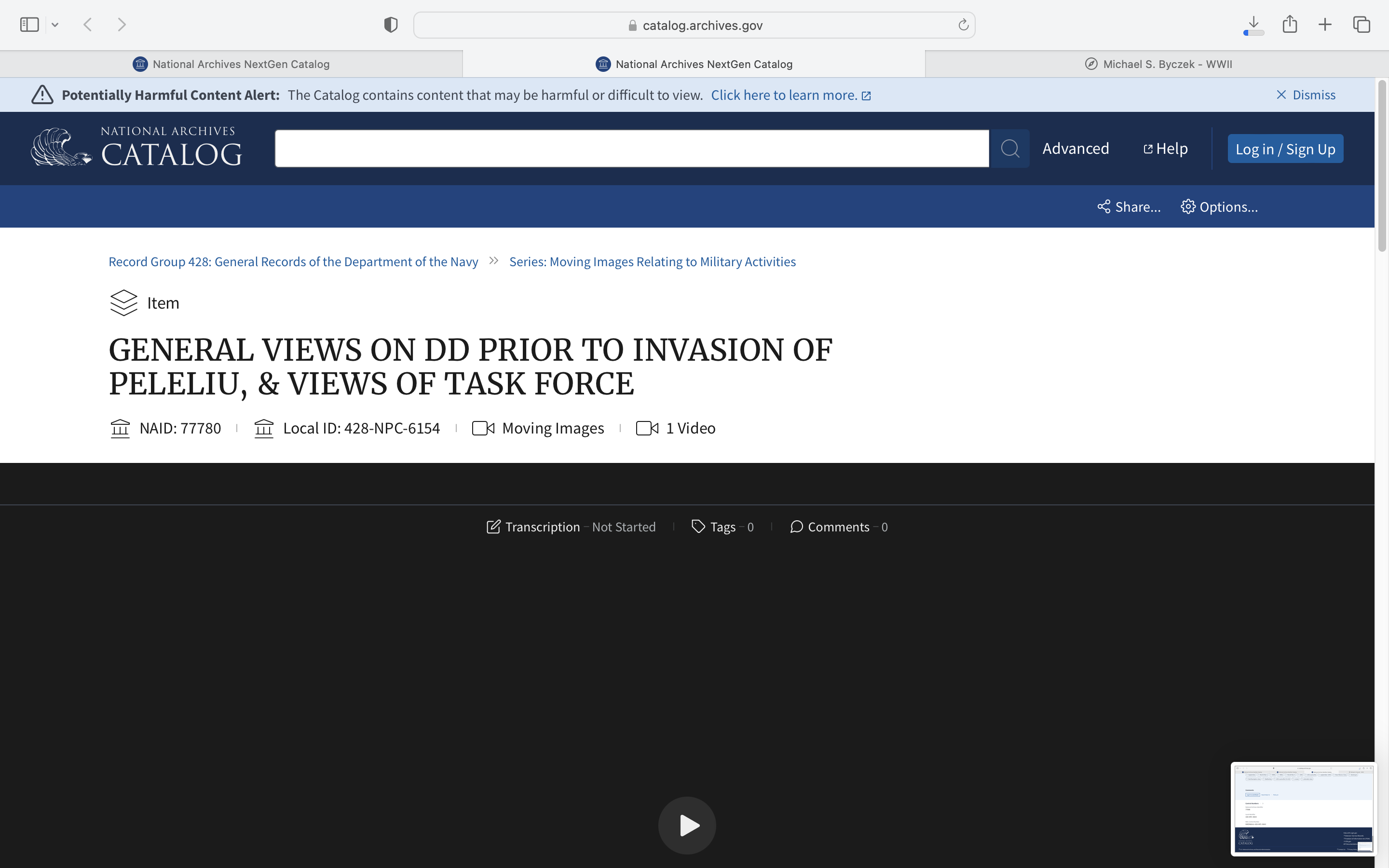Viewport: 1389px width, 868px height.
Task: Click the privacy shield icon
Action: (391, 25)
